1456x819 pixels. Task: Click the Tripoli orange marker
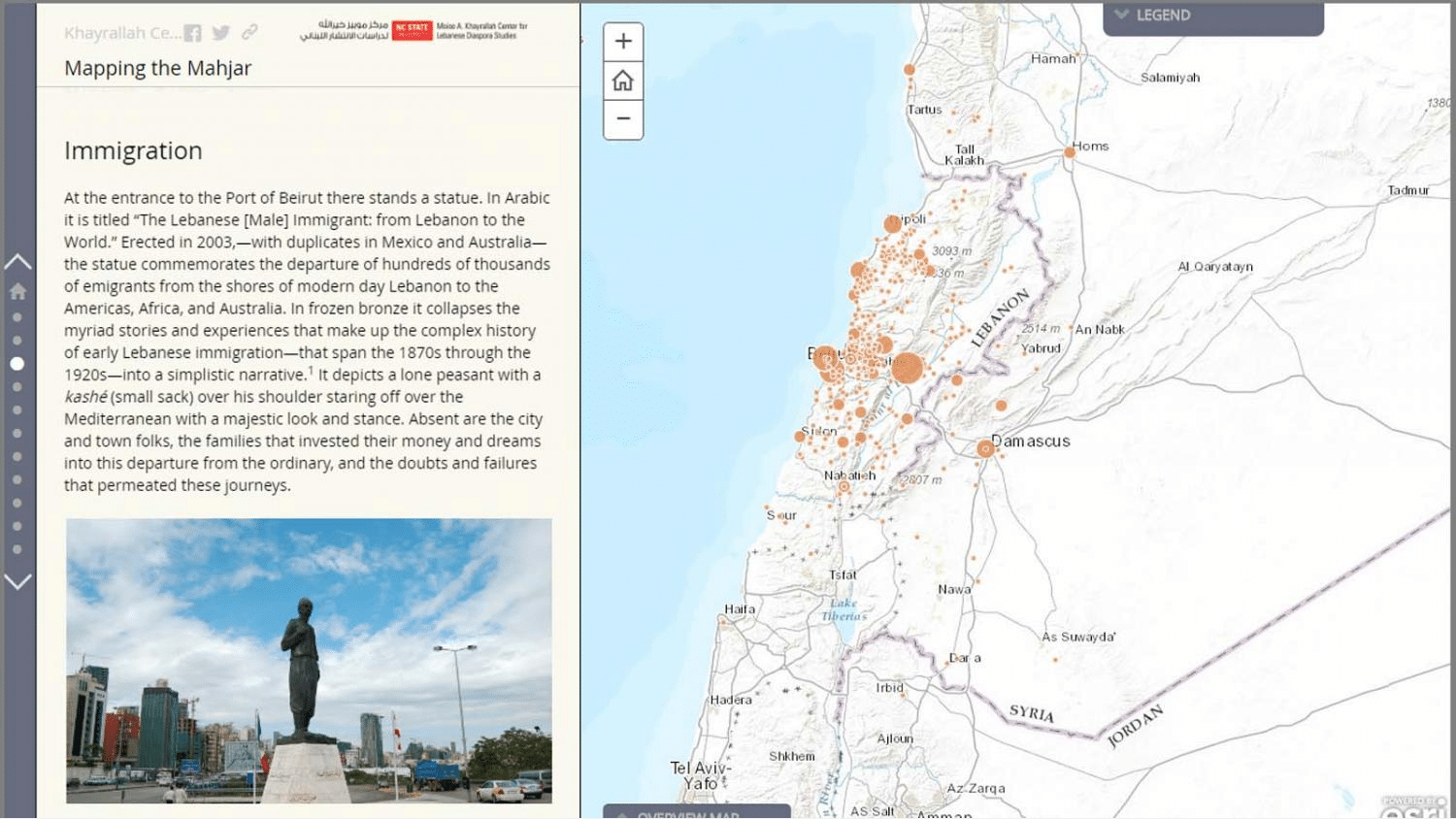click(x=893, y=224)
